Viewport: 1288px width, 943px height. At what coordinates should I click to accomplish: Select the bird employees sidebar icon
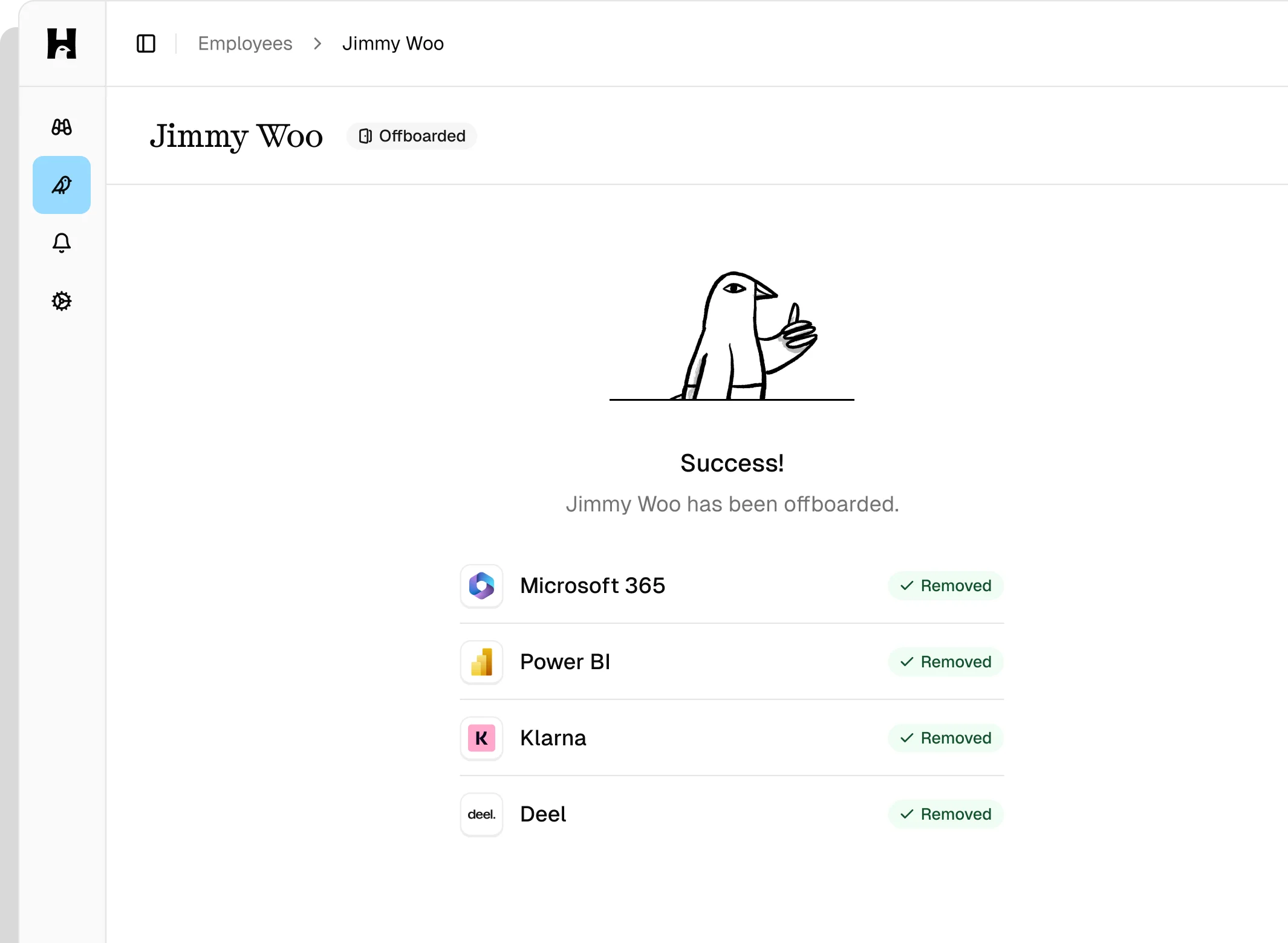(x=62, y=185)
